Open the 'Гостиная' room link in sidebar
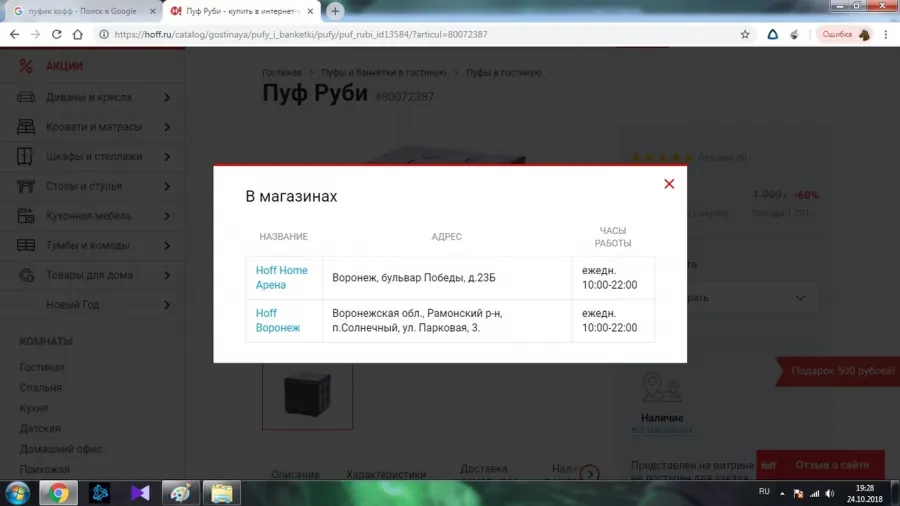The width and height of the screenshot is (900, 506). point(42,367)
